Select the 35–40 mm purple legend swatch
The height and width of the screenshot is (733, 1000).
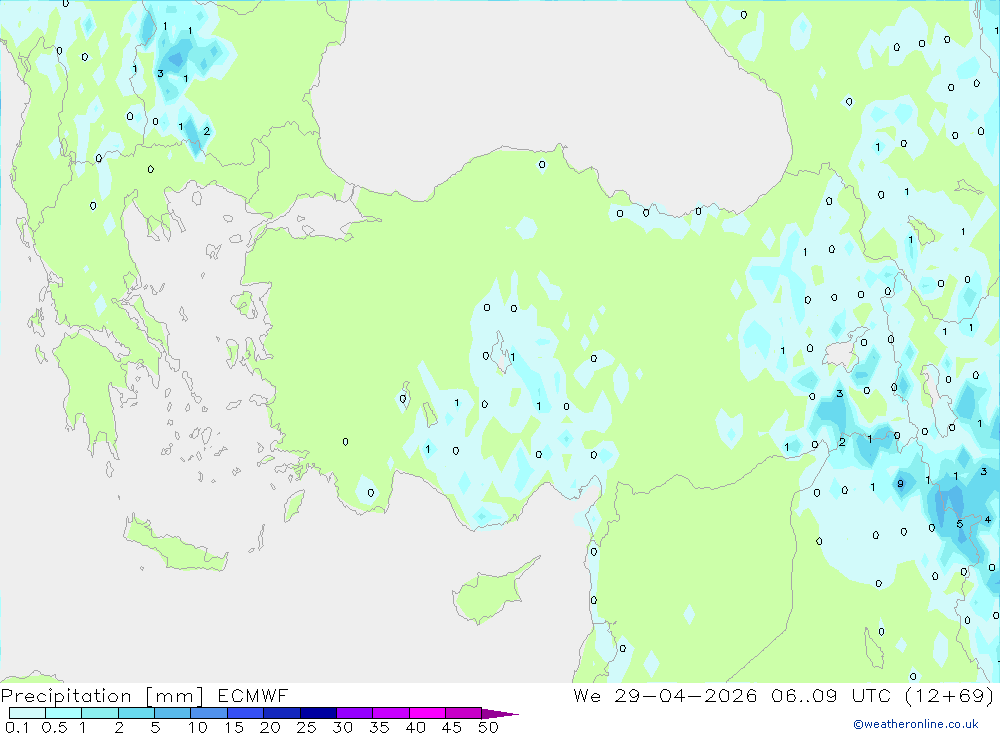coord(390,713)
